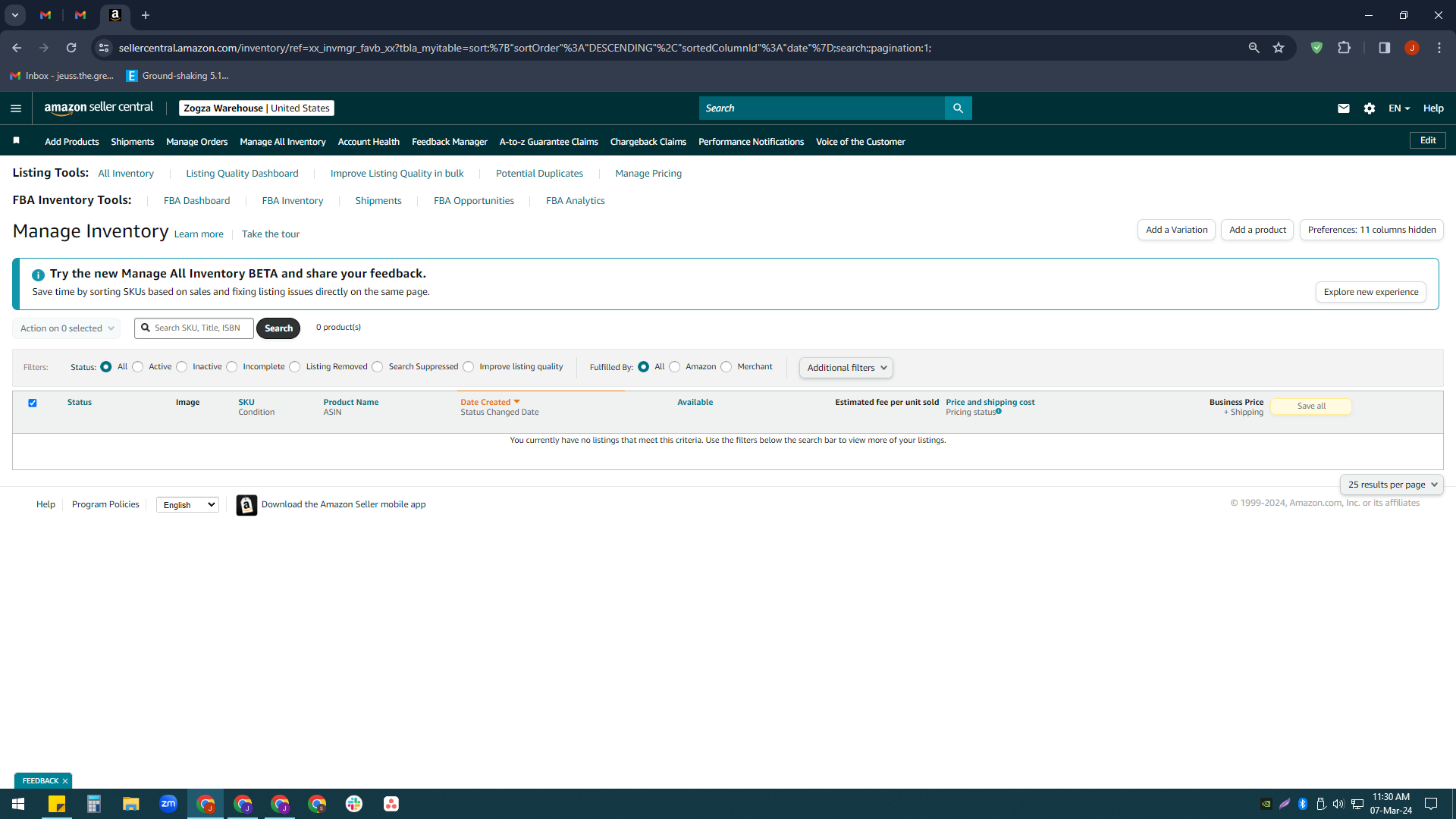Bookmark page with the star icon
The image size is (1456, 819).
[1279, 48]
